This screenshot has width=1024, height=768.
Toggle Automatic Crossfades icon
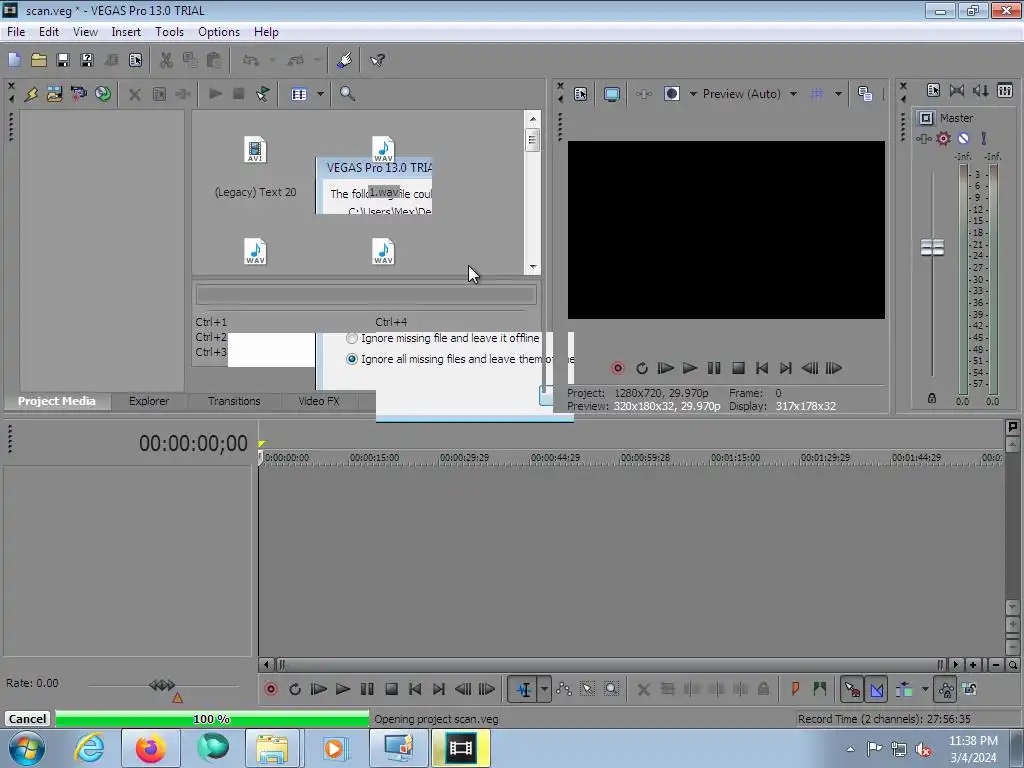click(x=877, y=689)
